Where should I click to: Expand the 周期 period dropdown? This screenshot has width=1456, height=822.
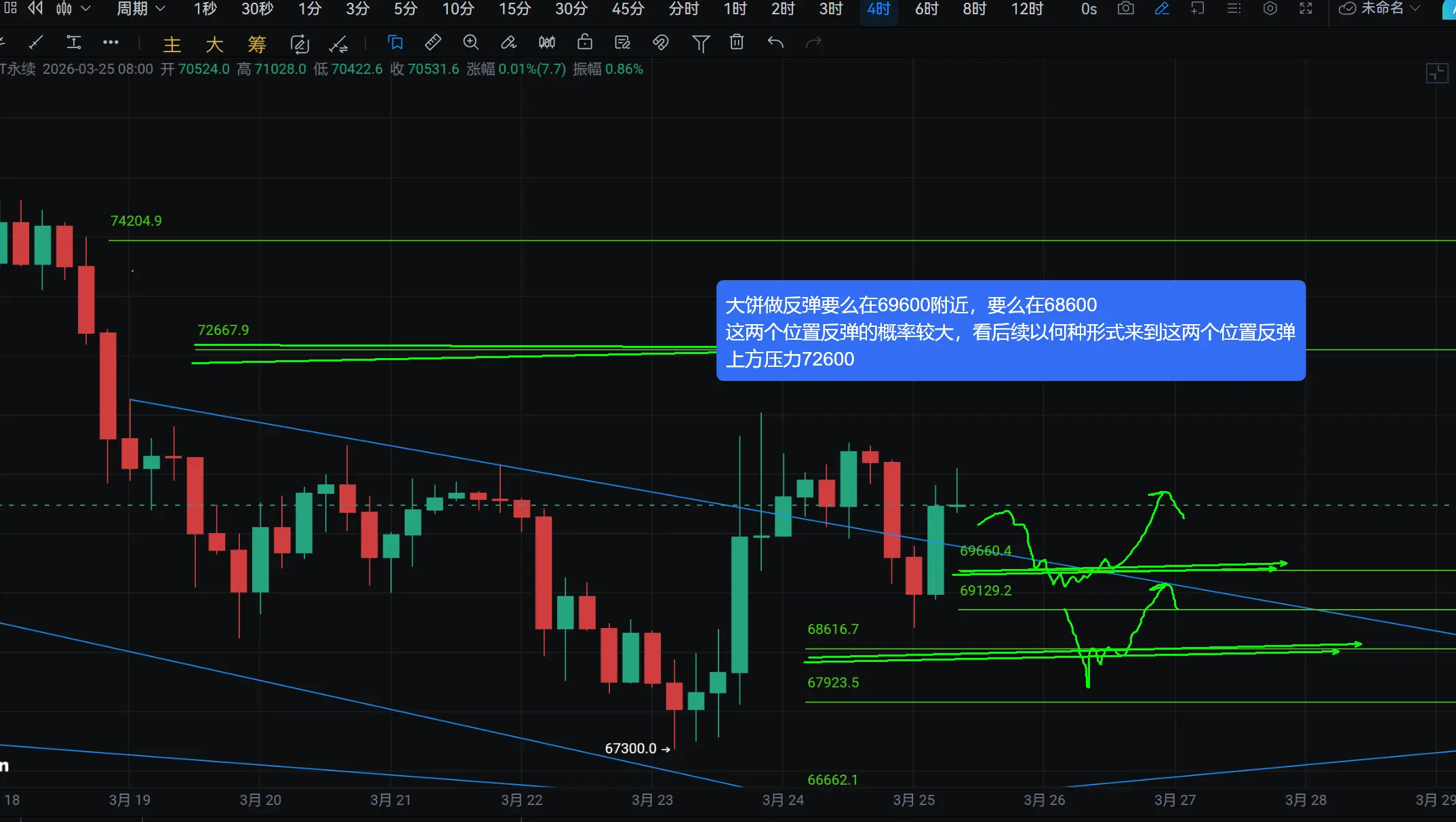(140, 9)
